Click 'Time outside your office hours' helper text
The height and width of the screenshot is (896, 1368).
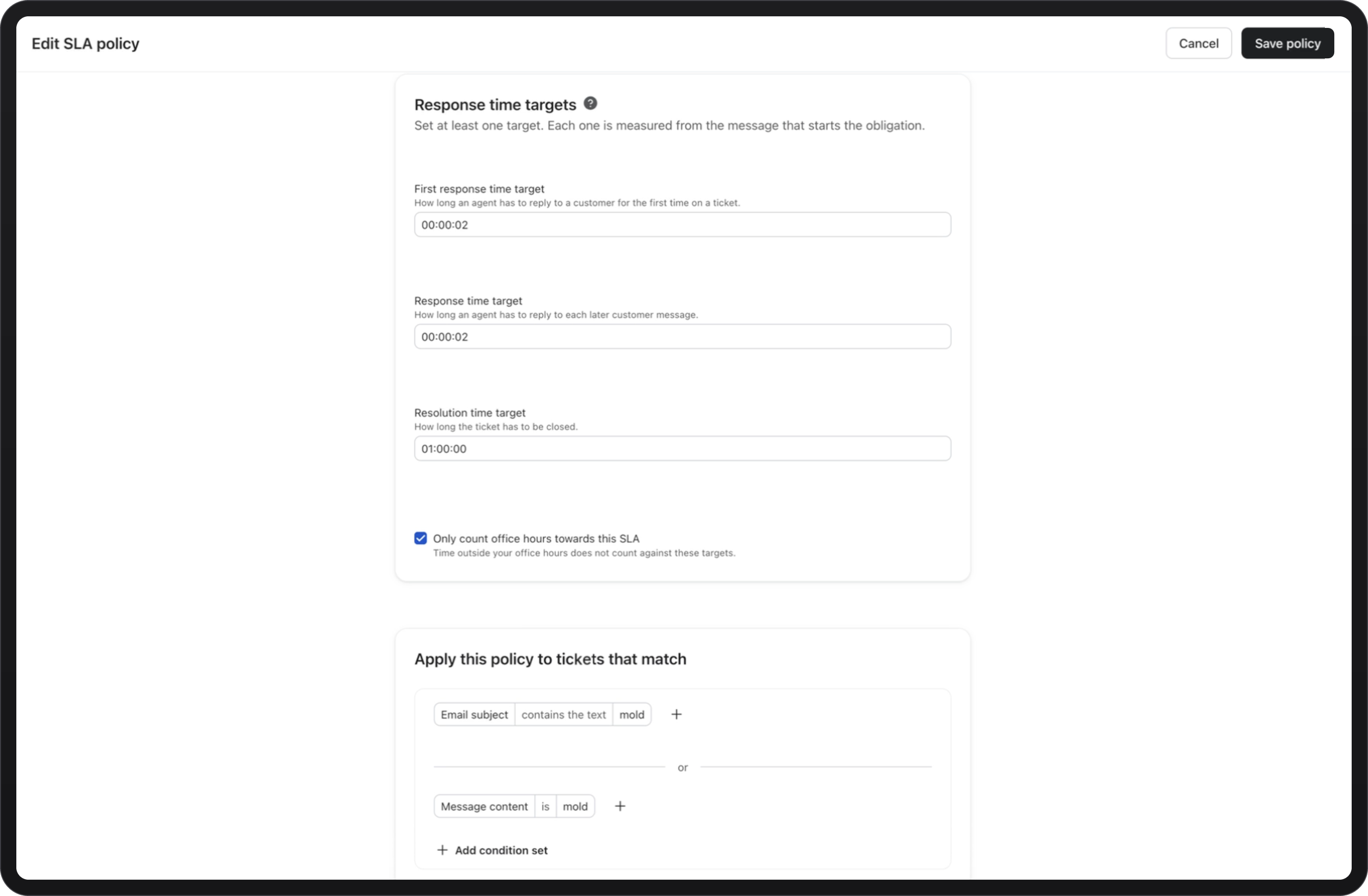click(584, 553)
